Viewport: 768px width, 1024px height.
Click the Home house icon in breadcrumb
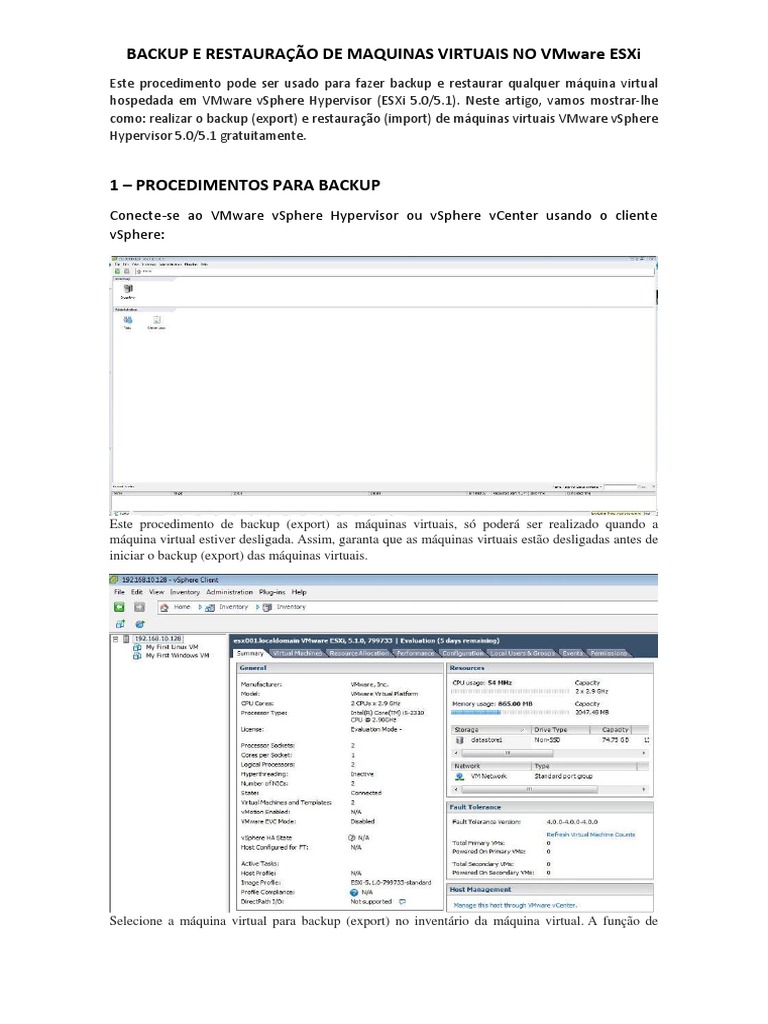tap(165, 607)
